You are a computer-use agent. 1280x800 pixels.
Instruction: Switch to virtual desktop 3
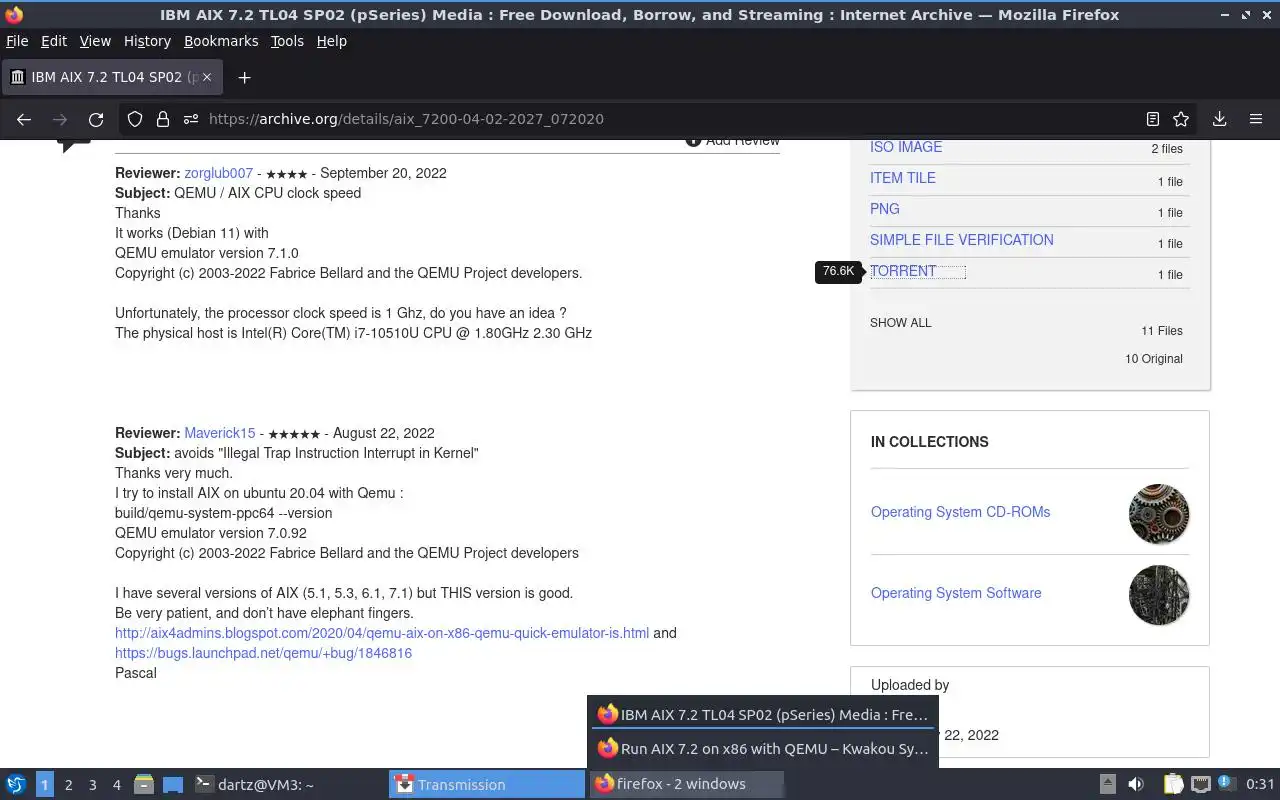pos(92,785)
